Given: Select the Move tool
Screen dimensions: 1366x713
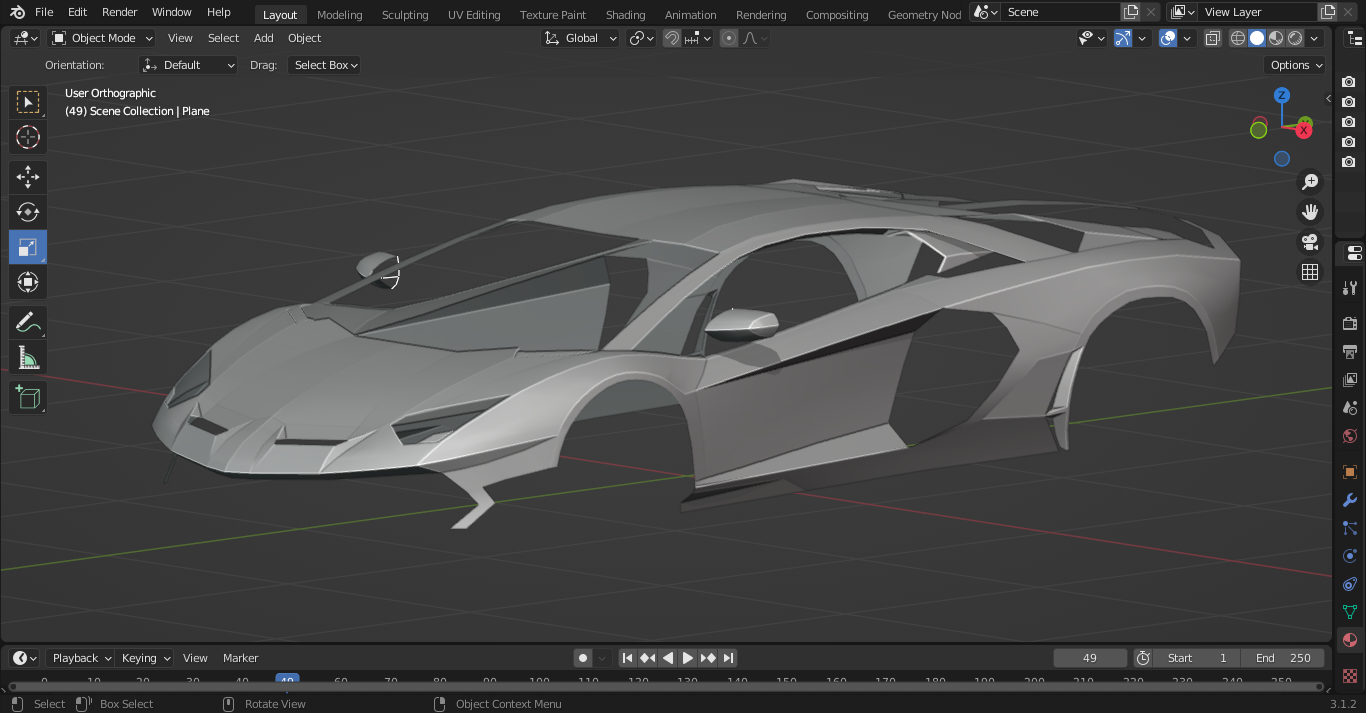Looking at the screenshot, I should (x=28, y=178).
